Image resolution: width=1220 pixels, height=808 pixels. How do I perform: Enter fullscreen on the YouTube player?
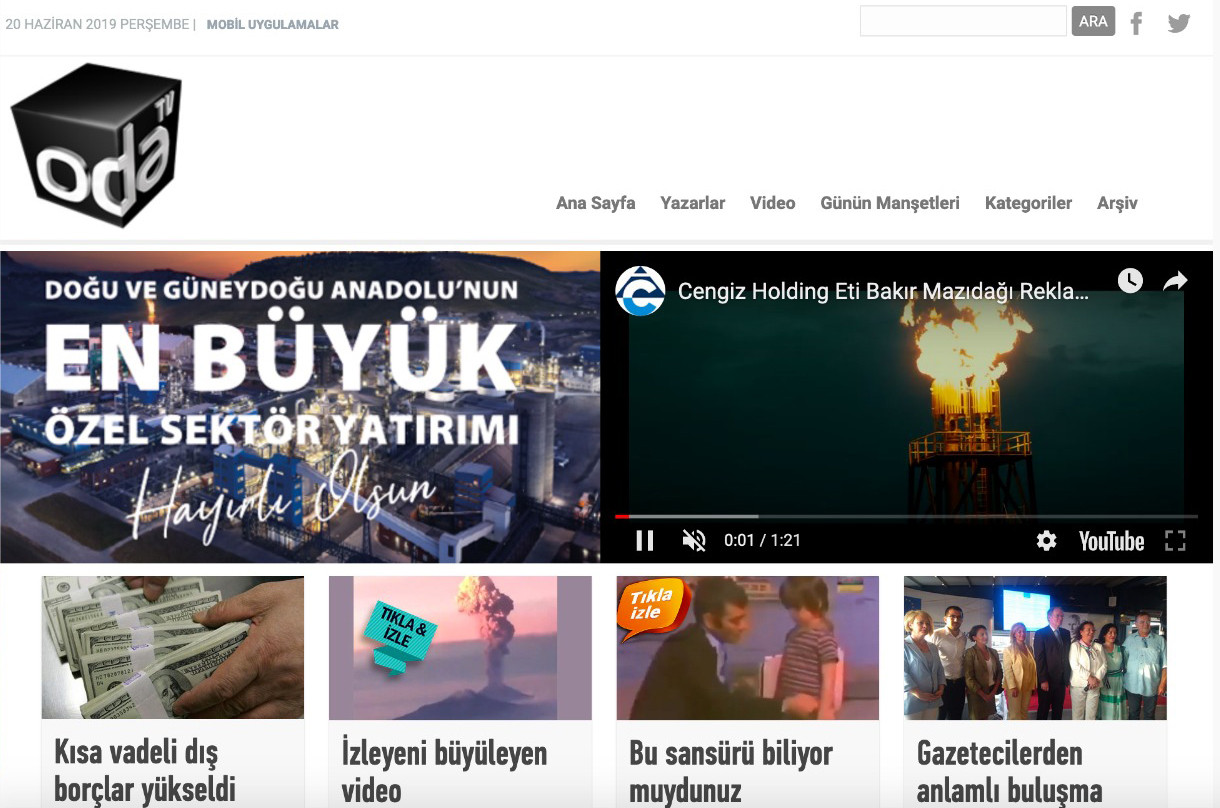[x=1175, y=540]
